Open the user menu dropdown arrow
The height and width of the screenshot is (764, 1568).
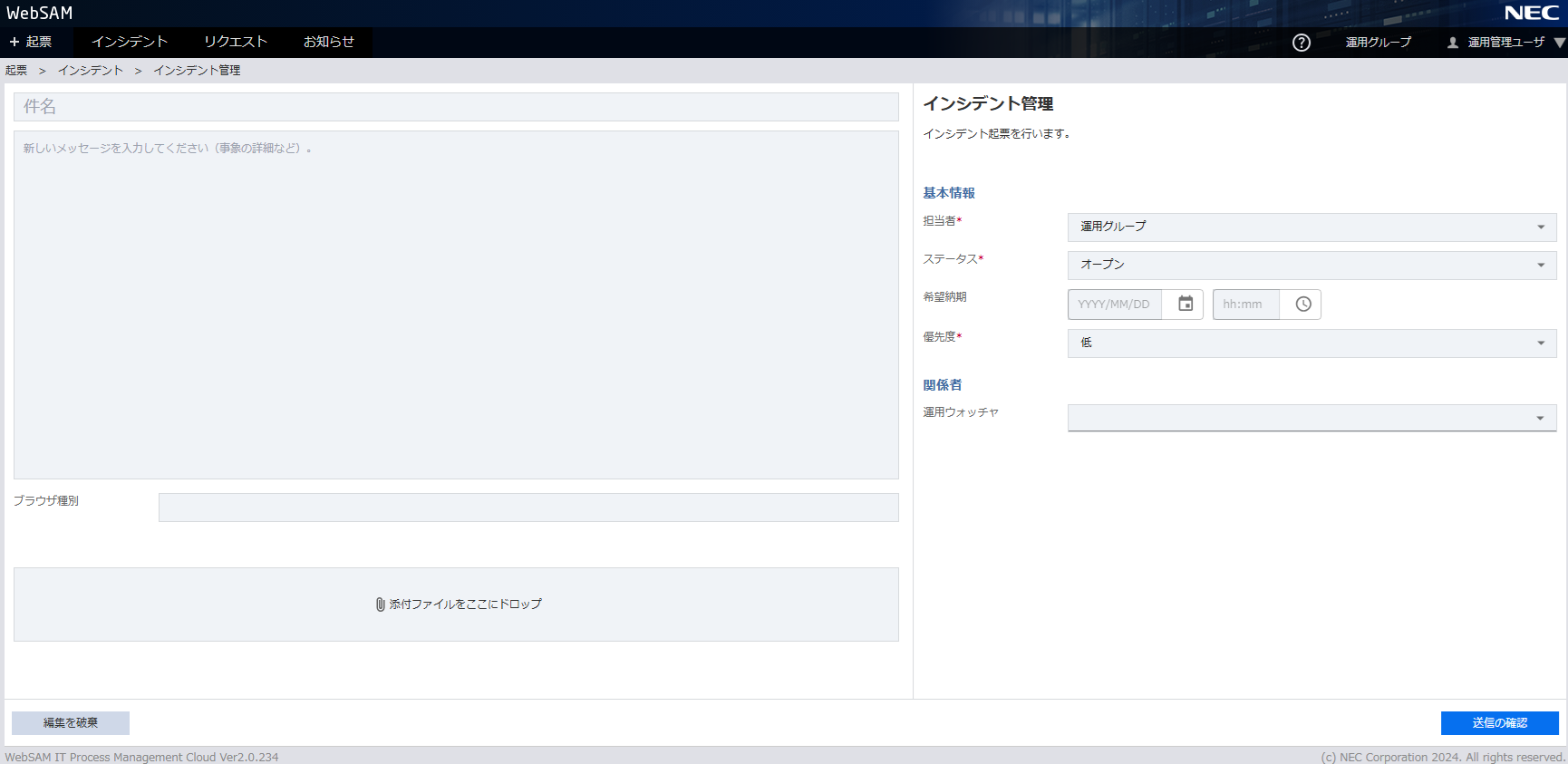tap(1559, 43)
